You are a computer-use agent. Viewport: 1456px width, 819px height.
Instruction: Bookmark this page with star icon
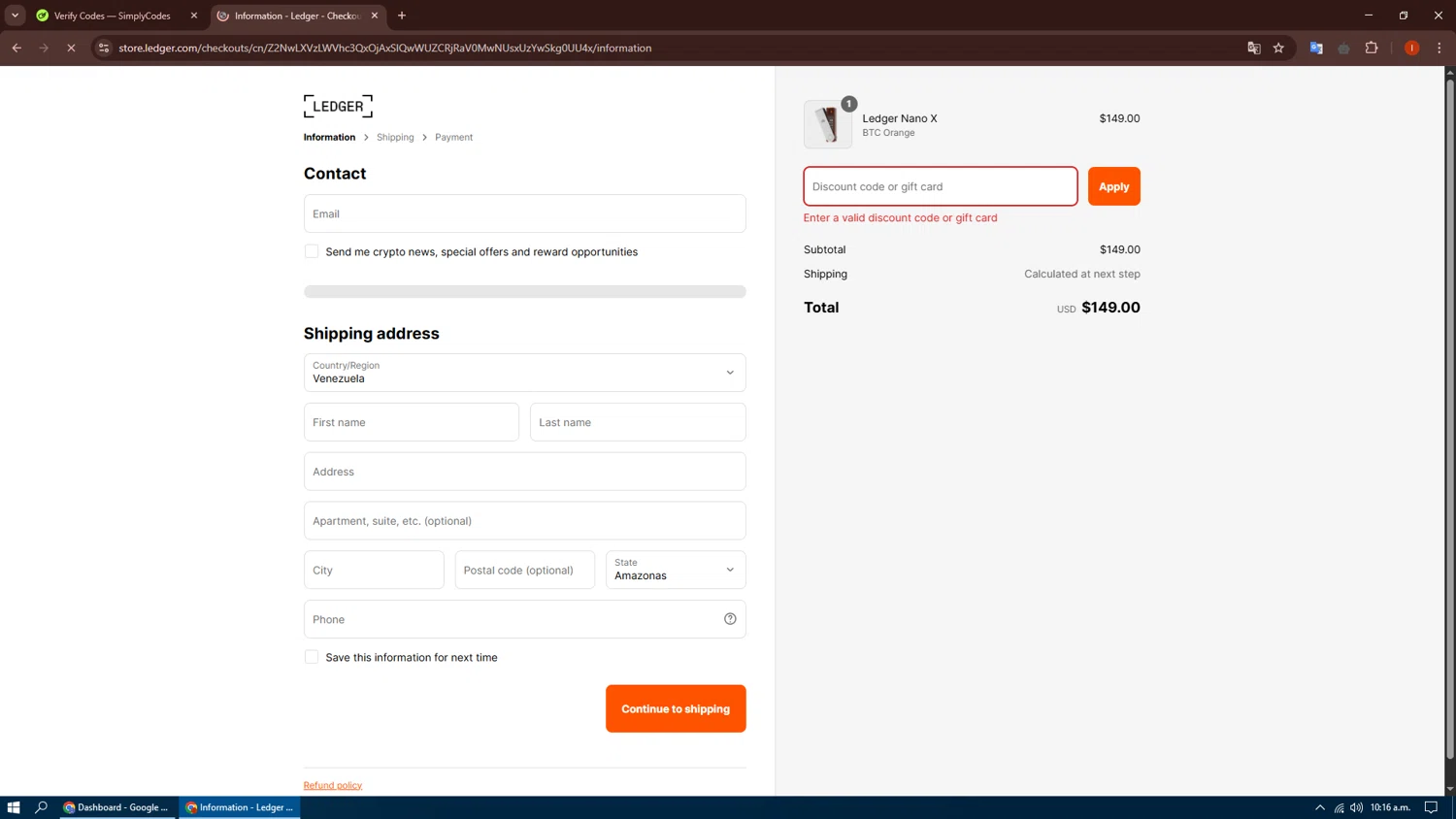[x=1278, y=48]
